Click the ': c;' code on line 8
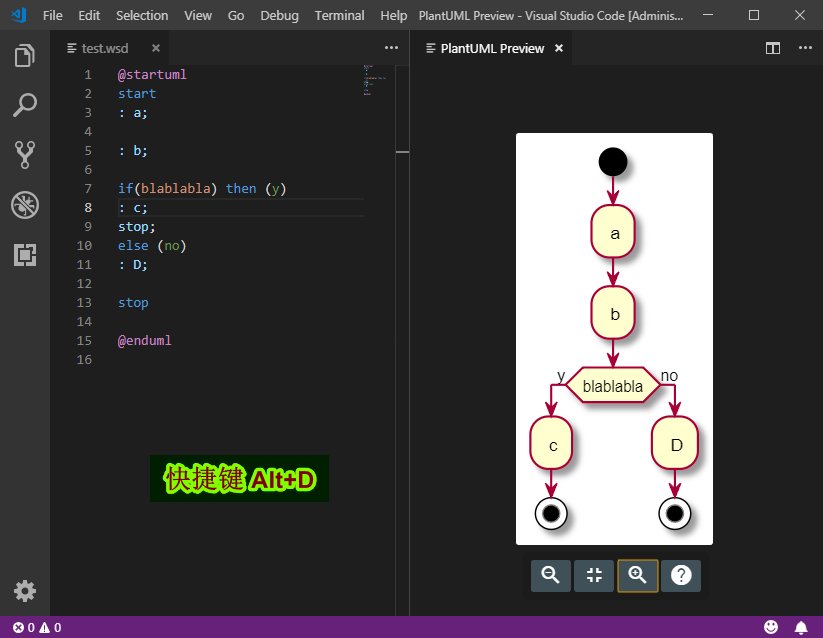This screenshot has height=638, width=823. click(133, 208)
